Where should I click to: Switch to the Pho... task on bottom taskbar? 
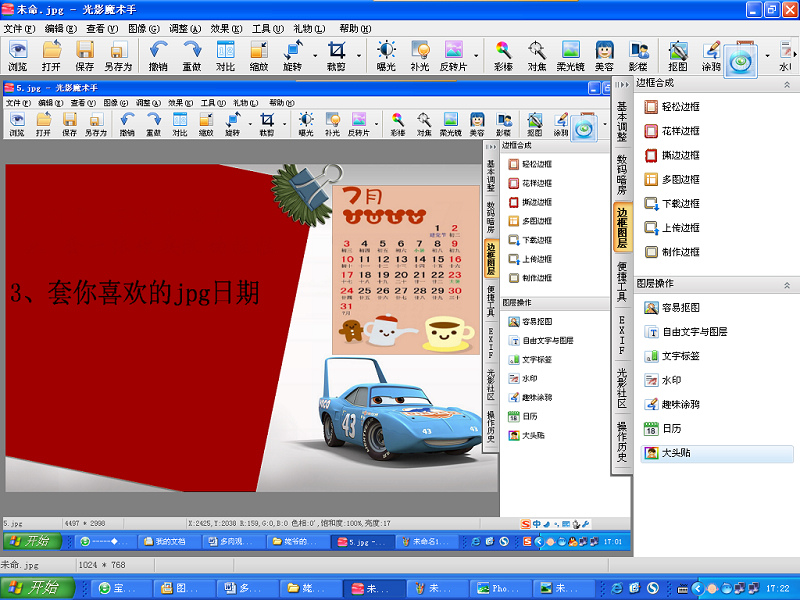click(x=500, y=589)
